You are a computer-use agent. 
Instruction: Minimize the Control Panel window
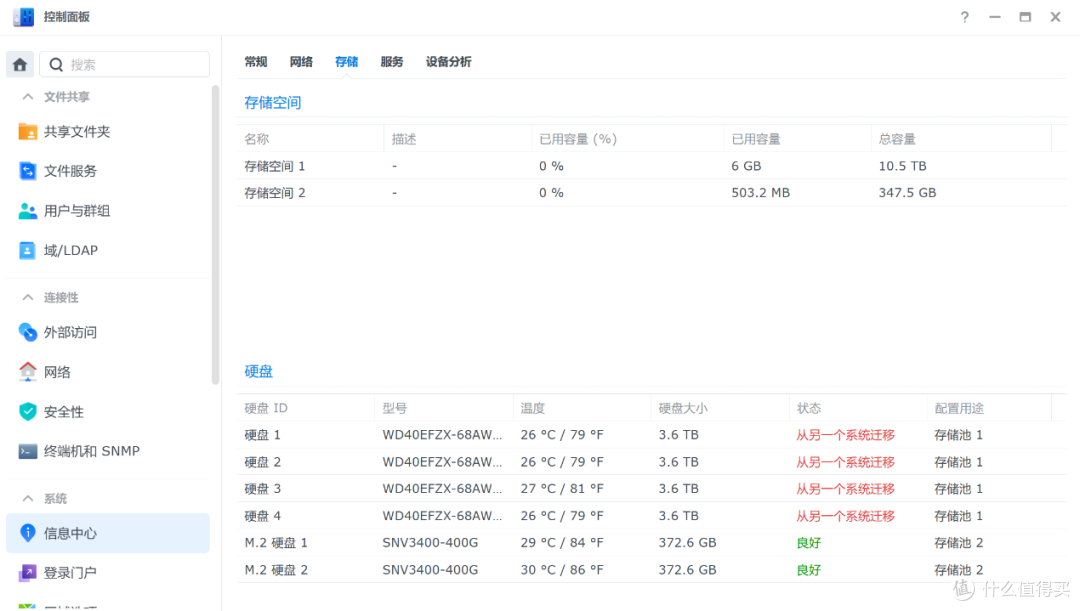pos(995,17)
